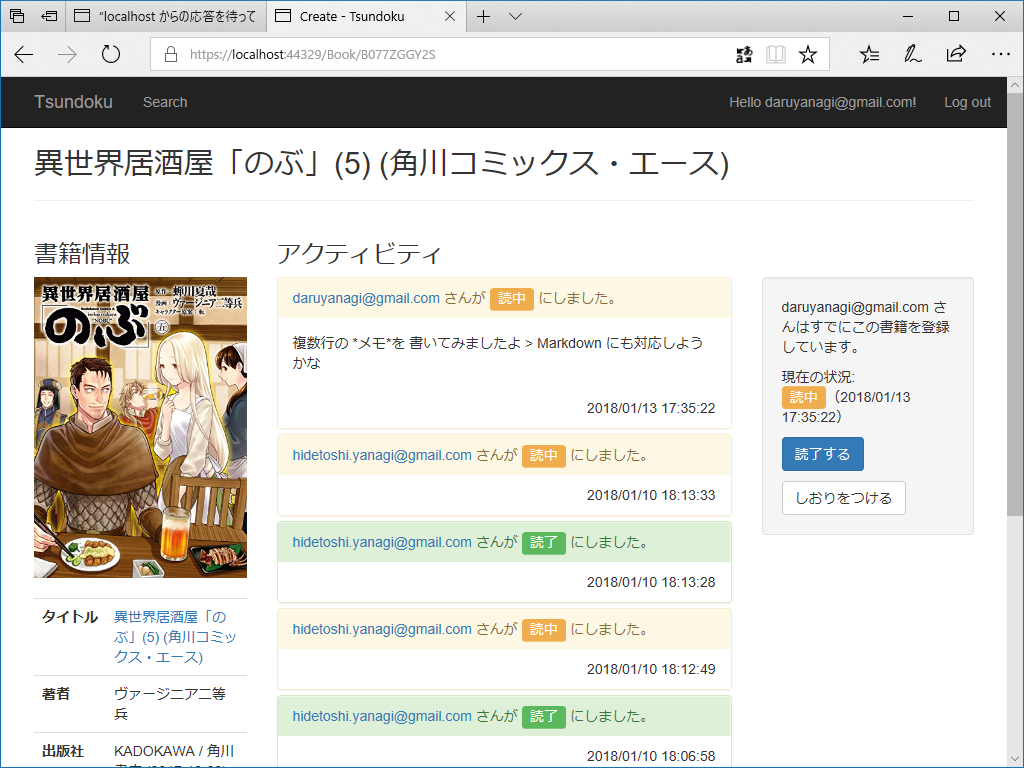Open the tab preview chevron
This screenshot has height=768, width=1024.
[x=515, y=16]
